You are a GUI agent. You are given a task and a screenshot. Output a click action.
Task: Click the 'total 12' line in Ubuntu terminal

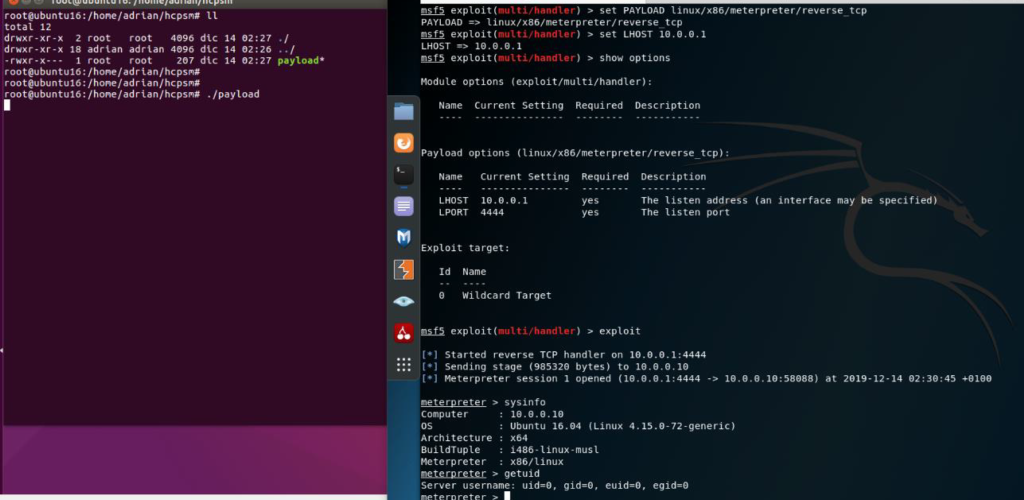(25, 27)
